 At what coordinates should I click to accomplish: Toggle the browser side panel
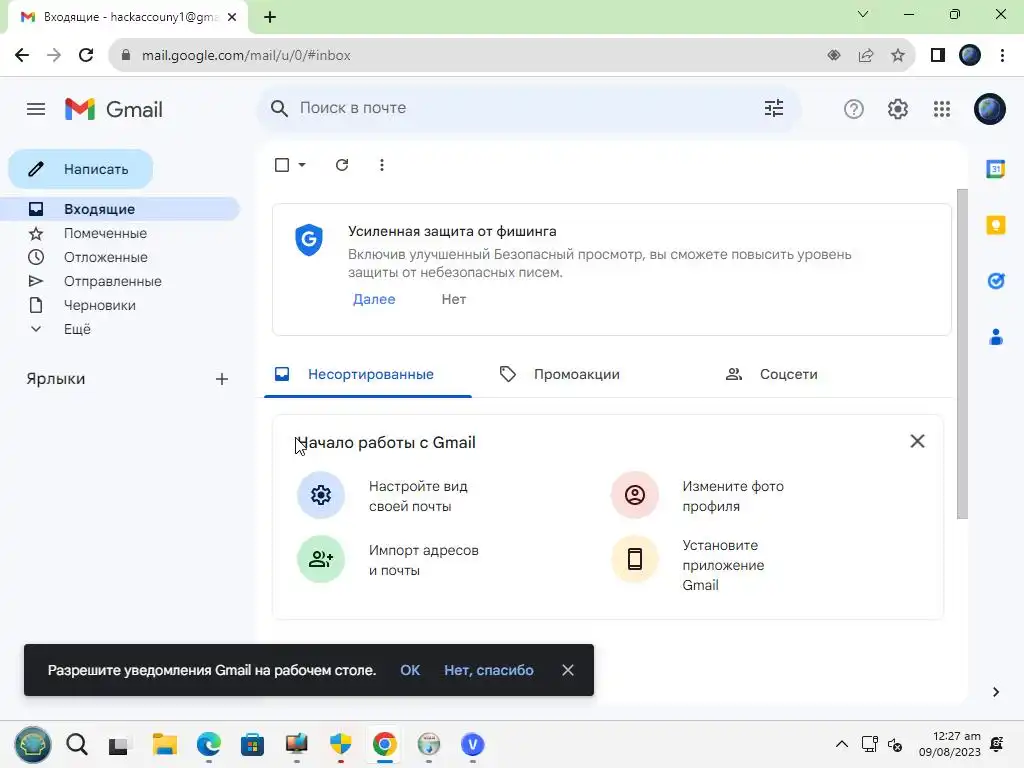(x=938, y=56)
